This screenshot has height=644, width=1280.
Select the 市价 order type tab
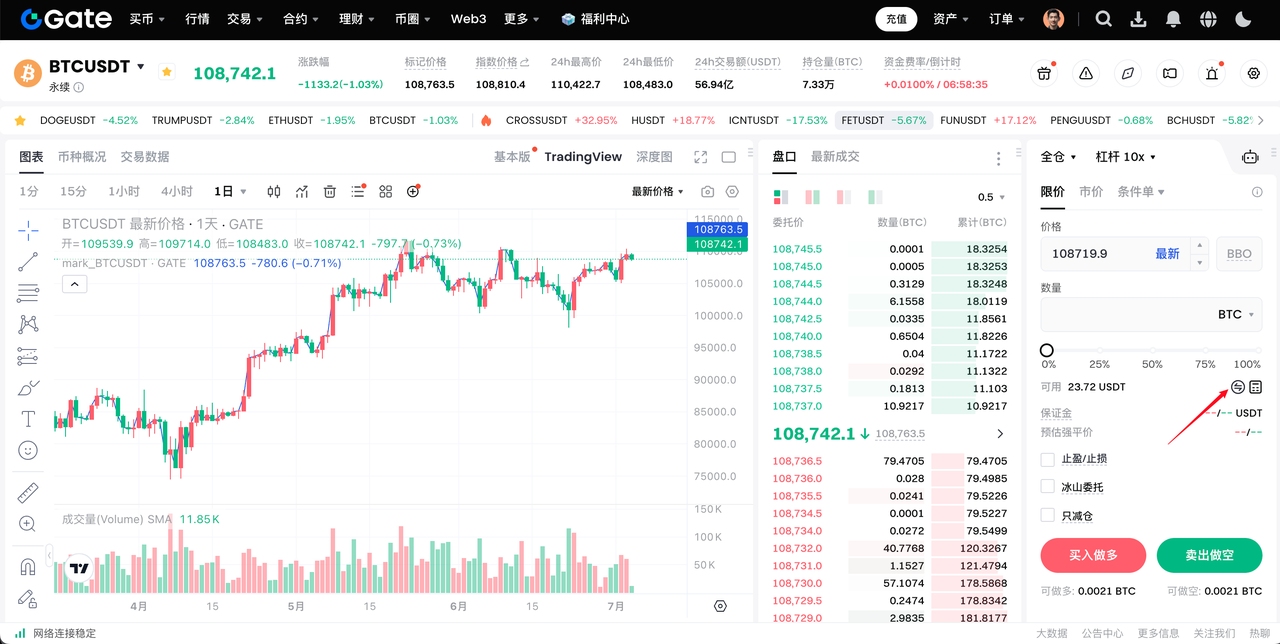pos(1091,192)
